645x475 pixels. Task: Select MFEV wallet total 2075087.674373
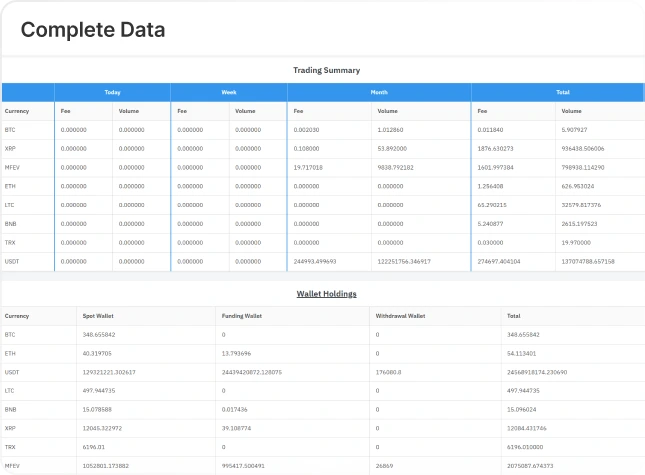point(530,466)
